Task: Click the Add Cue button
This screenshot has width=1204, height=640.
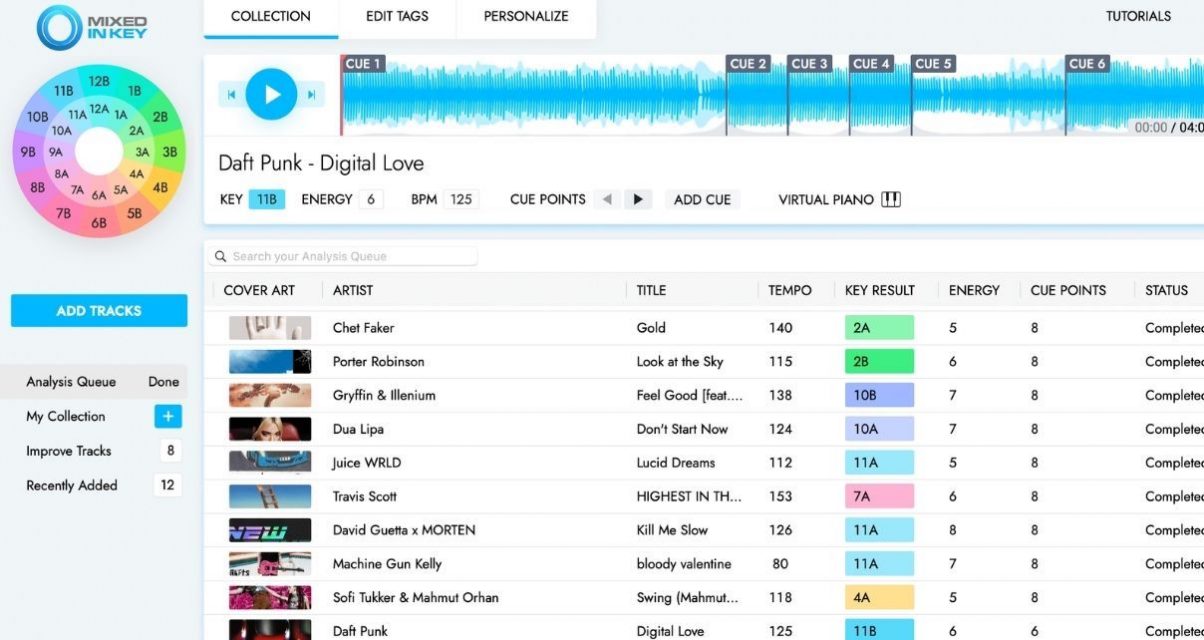Action: pos(702,199)
